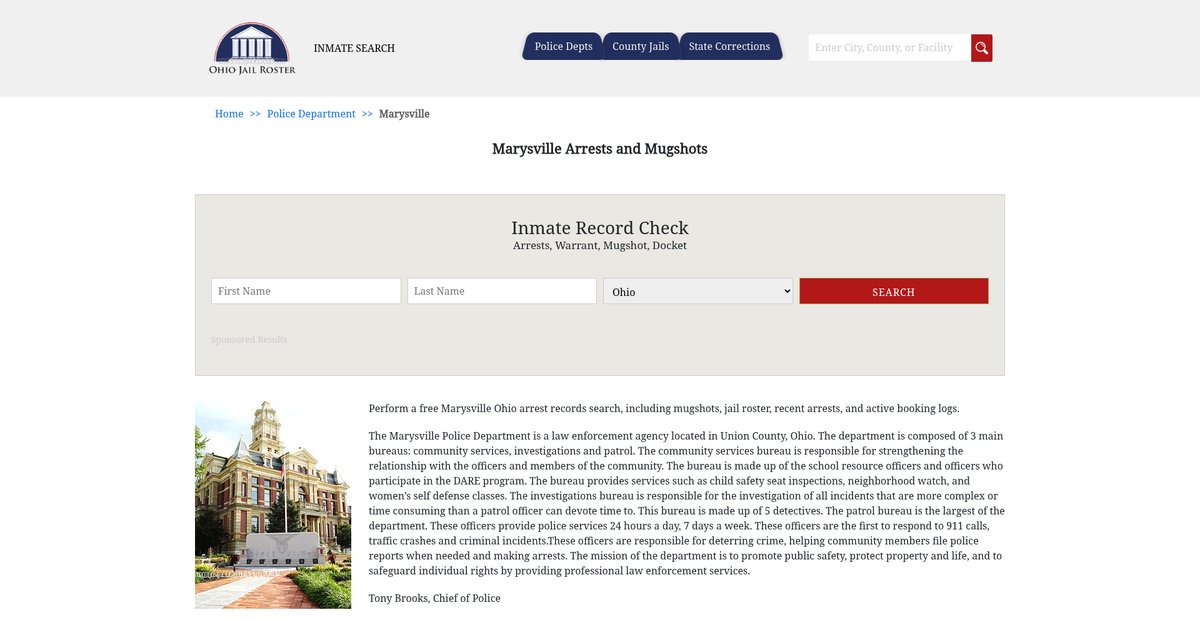
Task: Open the Police Department breadcrumb link
Action: click(x=311, y=114)
